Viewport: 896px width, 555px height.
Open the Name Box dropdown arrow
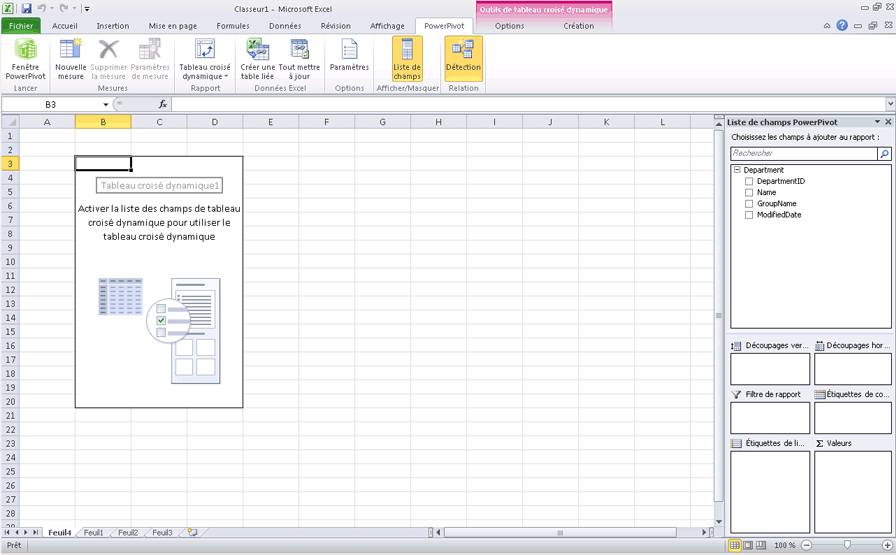(x=106, y=104)
